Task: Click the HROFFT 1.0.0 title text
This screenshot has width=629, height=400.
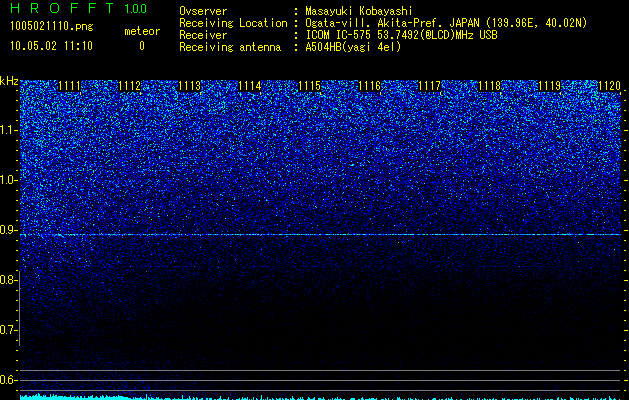Action: pos(79,8)
